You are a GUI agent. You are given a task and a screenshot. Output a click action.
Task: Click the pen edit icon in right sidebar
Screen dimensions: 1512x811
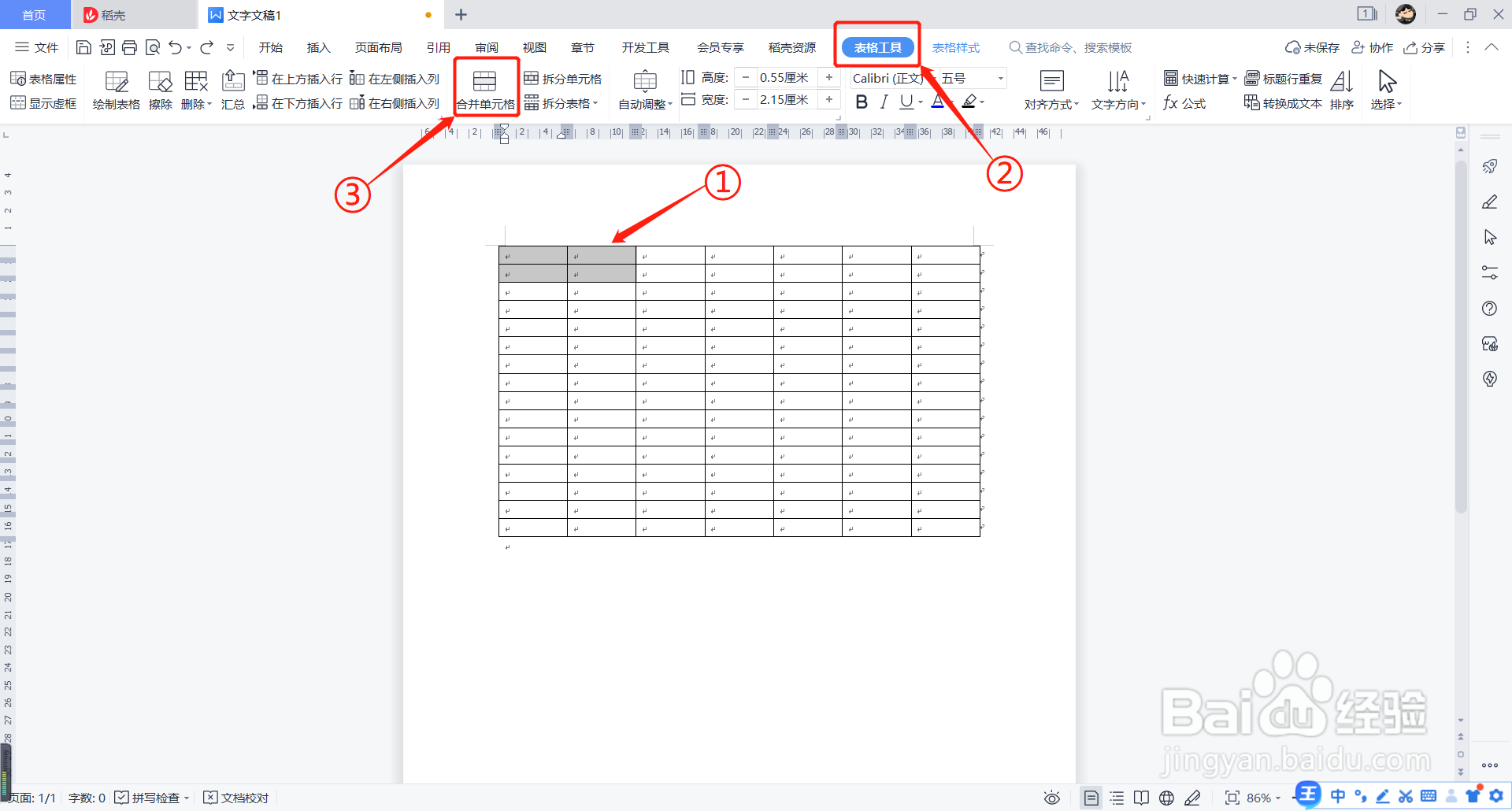(1489, 202)
